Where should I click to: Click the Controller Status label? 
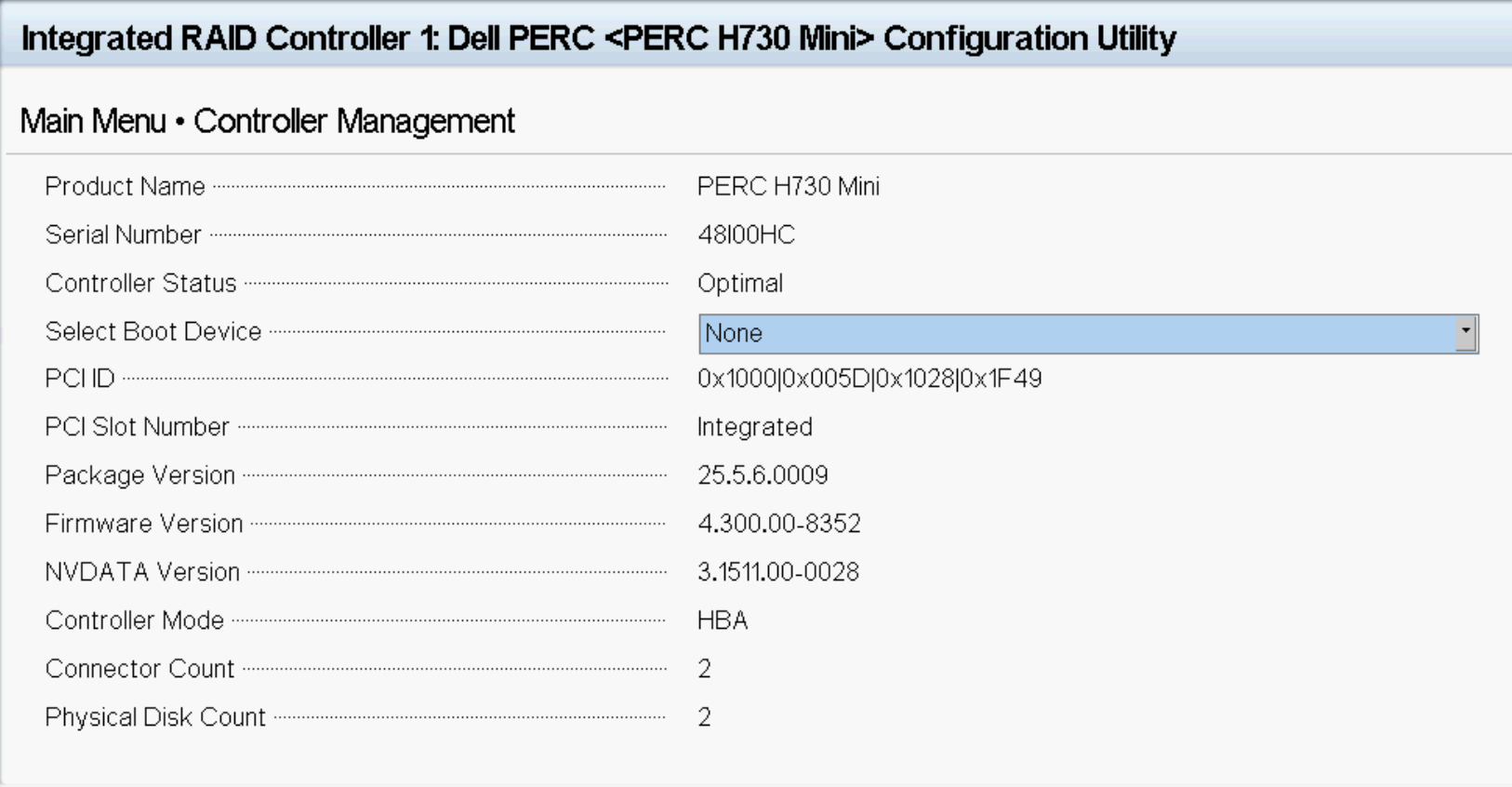[x=140, y=284]
